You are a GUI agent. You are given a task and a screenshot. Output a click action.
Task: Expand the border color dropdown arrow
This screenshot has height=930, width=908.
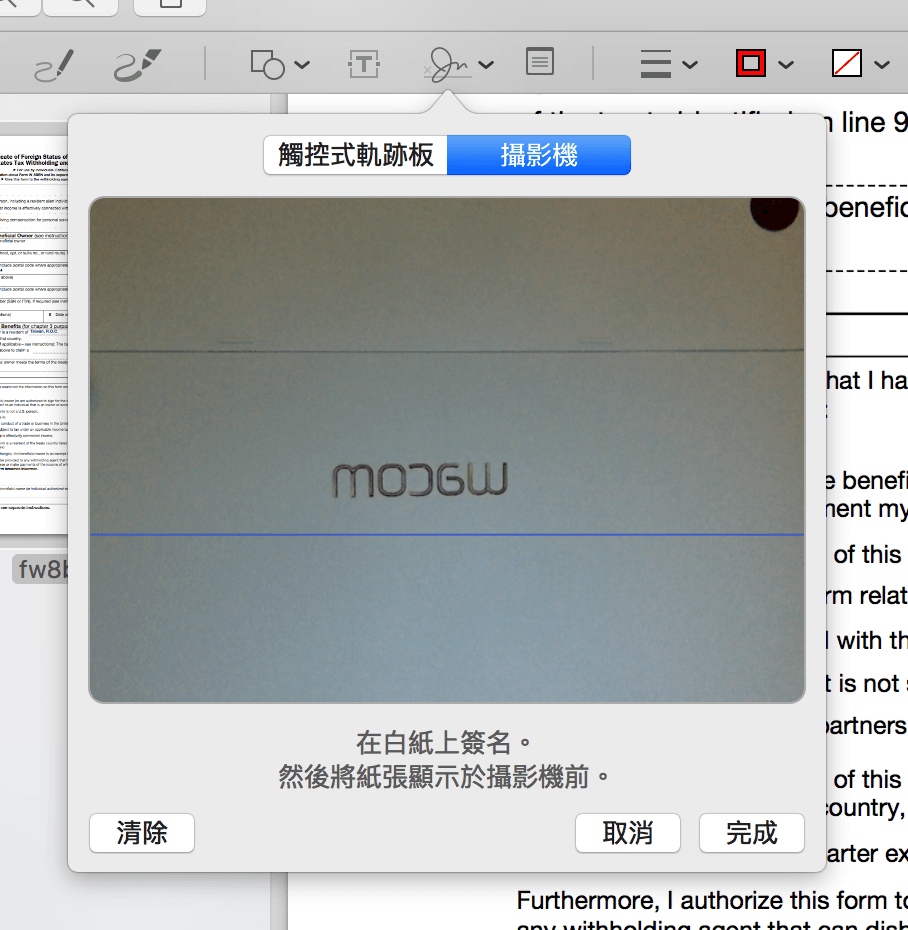pos(786,65)
